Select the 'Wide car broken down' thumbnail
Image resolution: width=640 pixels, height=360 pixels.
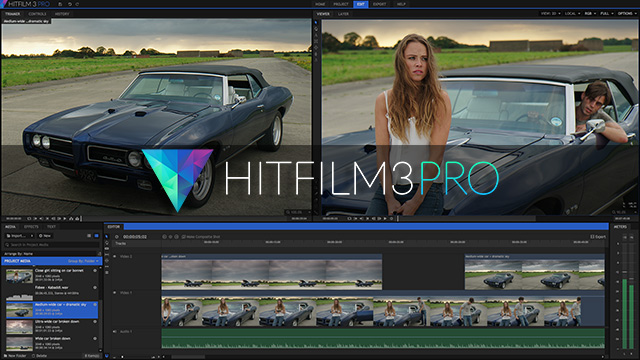point(19,344)
